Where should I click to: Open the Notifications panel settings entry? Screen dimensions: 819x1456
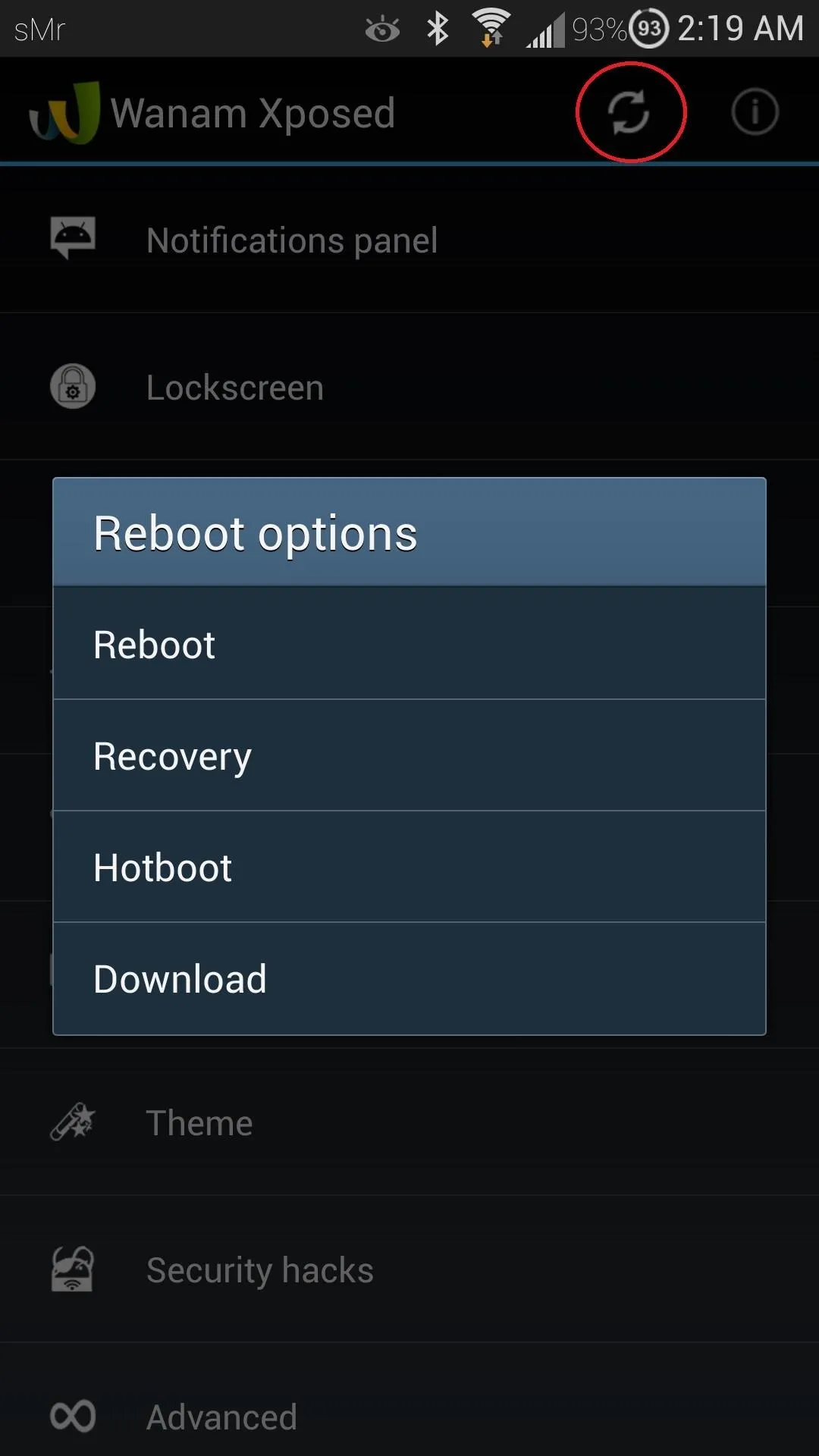coord(409,239)
